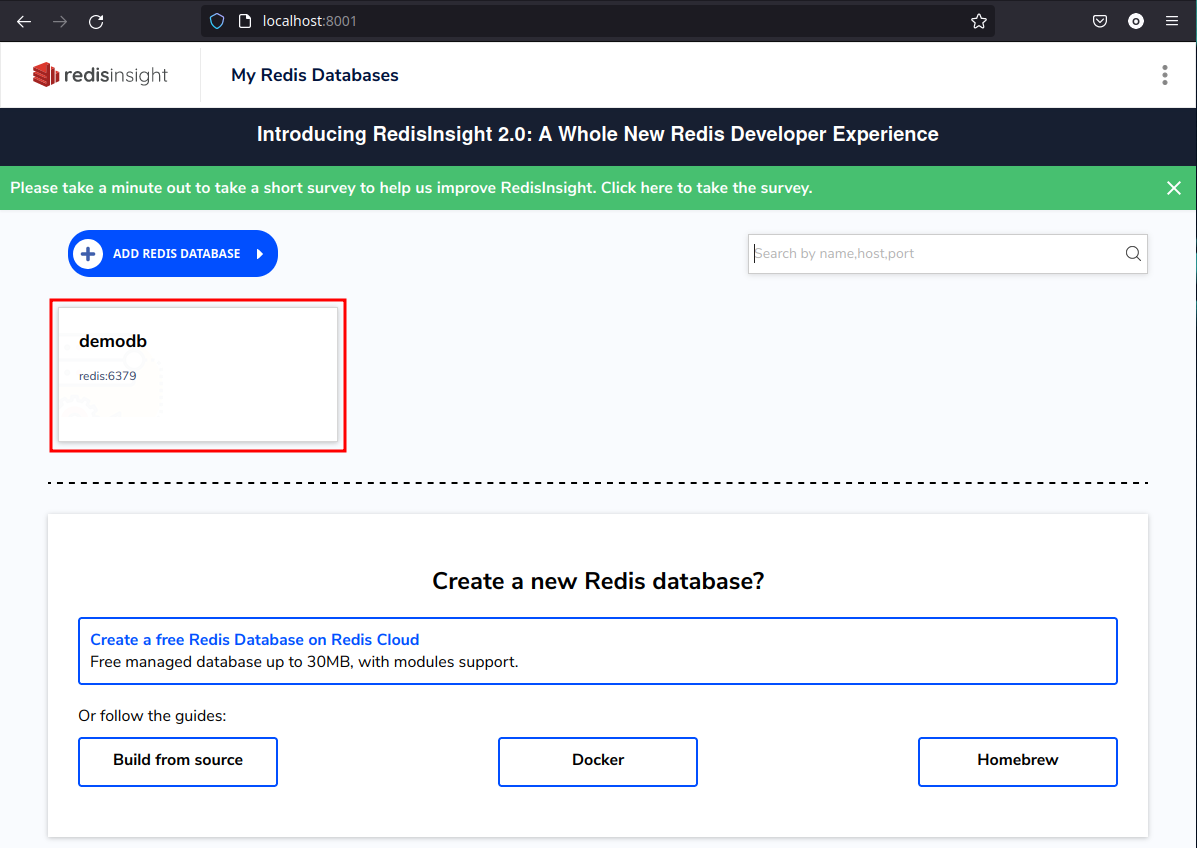Screen dimensions: 1197x848
Task: Dismiss the green survey banner
Action: click(1173, 188)
